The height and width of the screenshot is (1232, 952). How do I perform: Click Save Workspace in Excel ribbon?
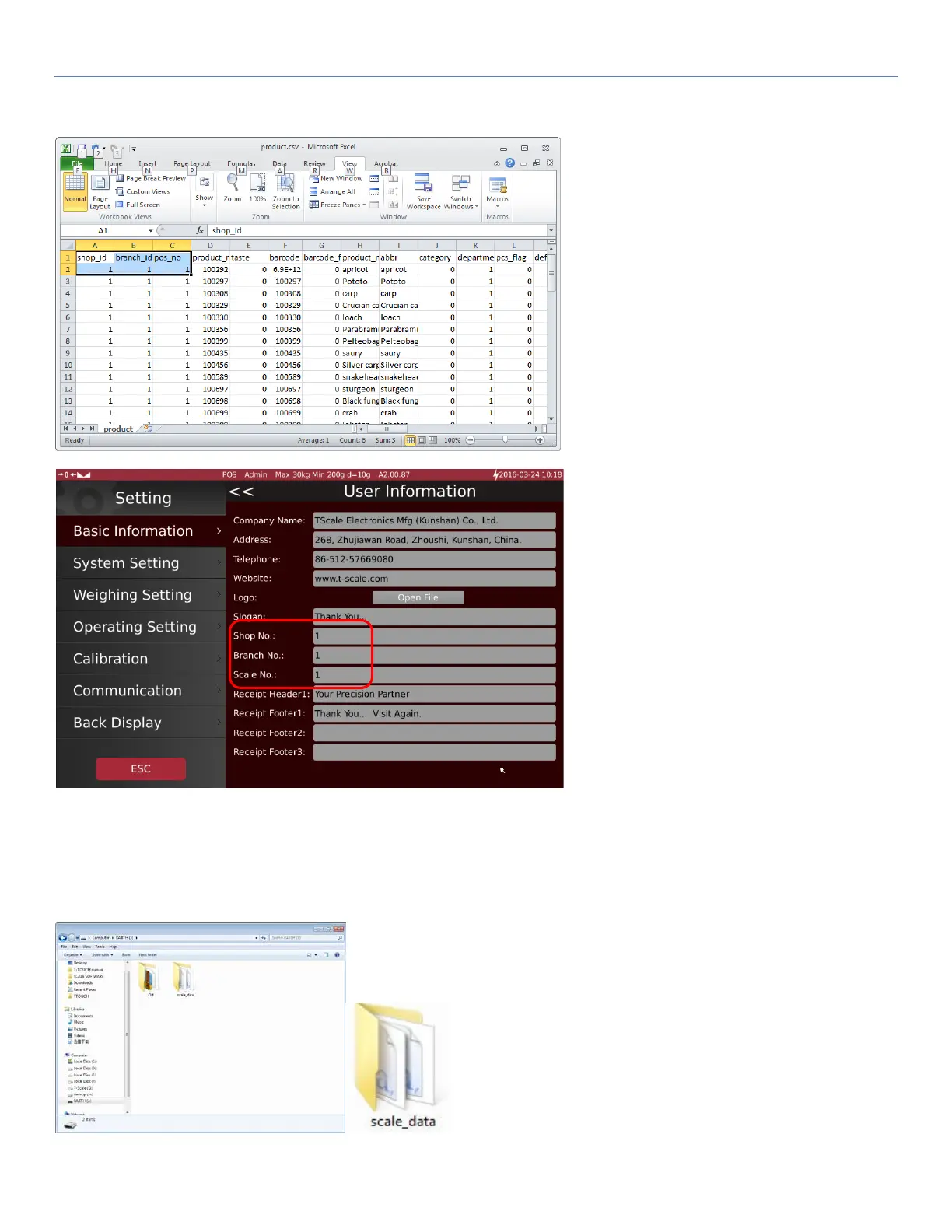click(x=423, y=191)
